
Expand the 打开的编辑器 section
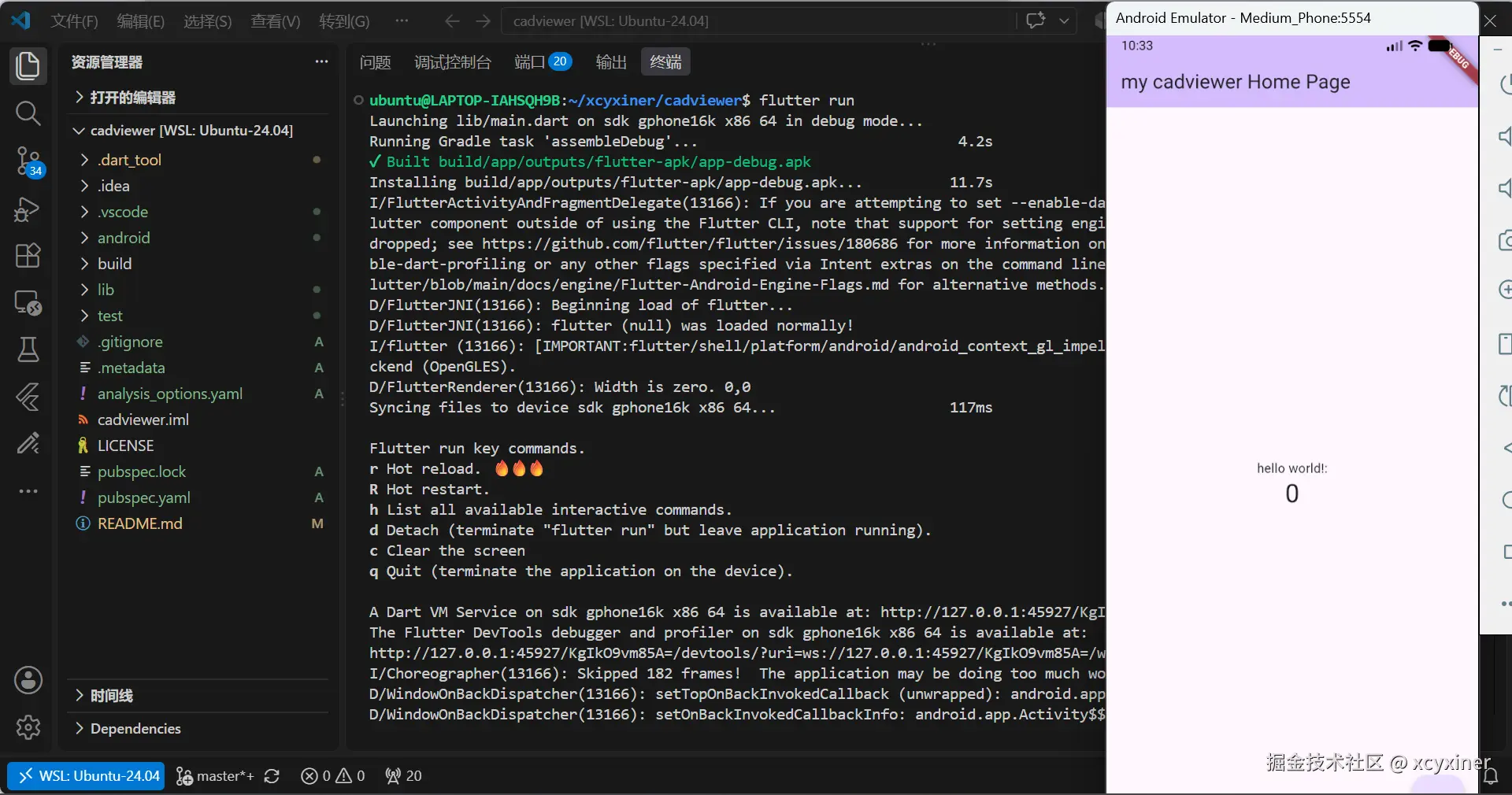click(x=198, y=98)
